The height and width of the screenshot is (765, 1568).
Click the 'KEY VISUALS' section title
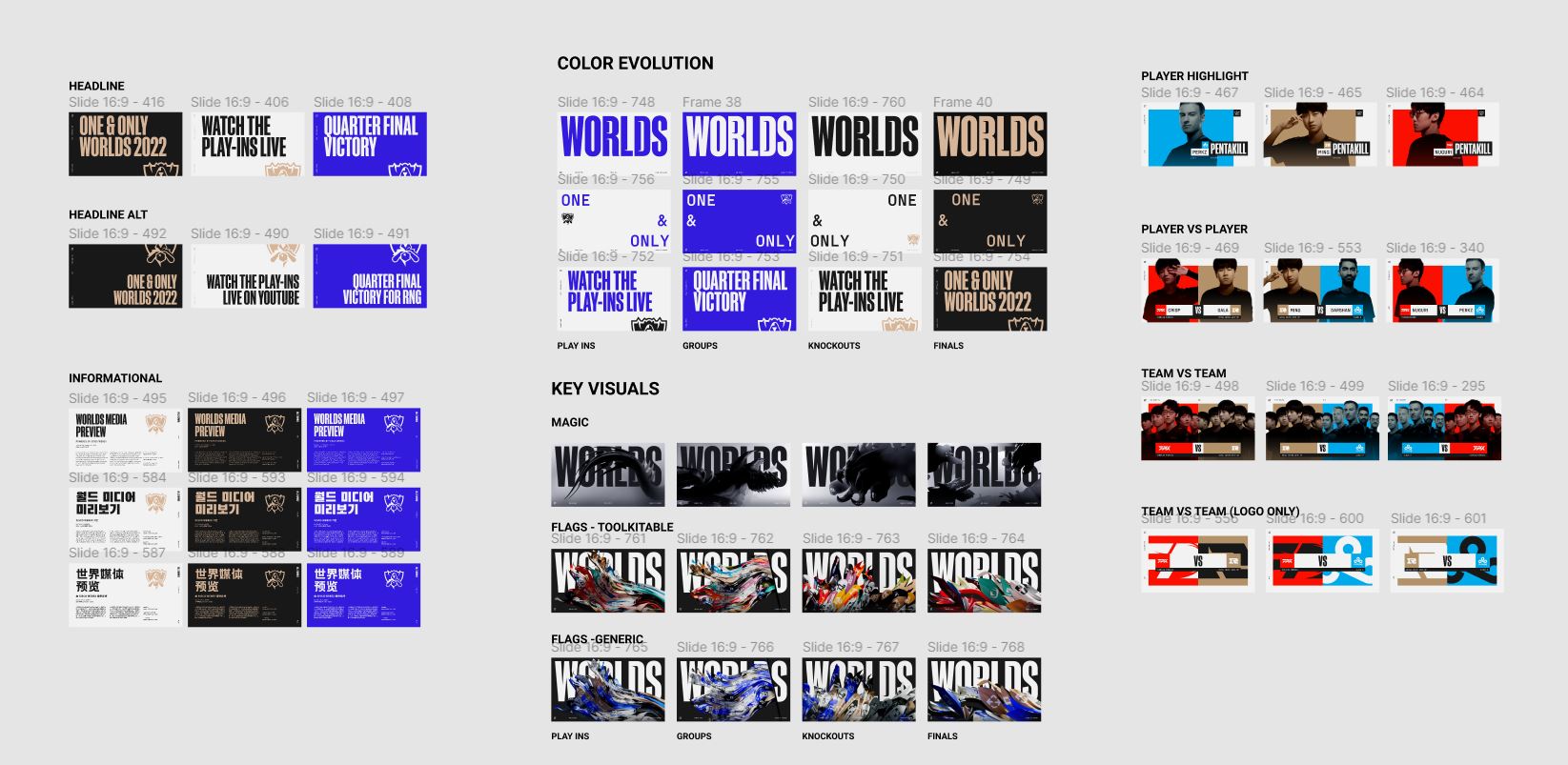(x=605, y=389)
